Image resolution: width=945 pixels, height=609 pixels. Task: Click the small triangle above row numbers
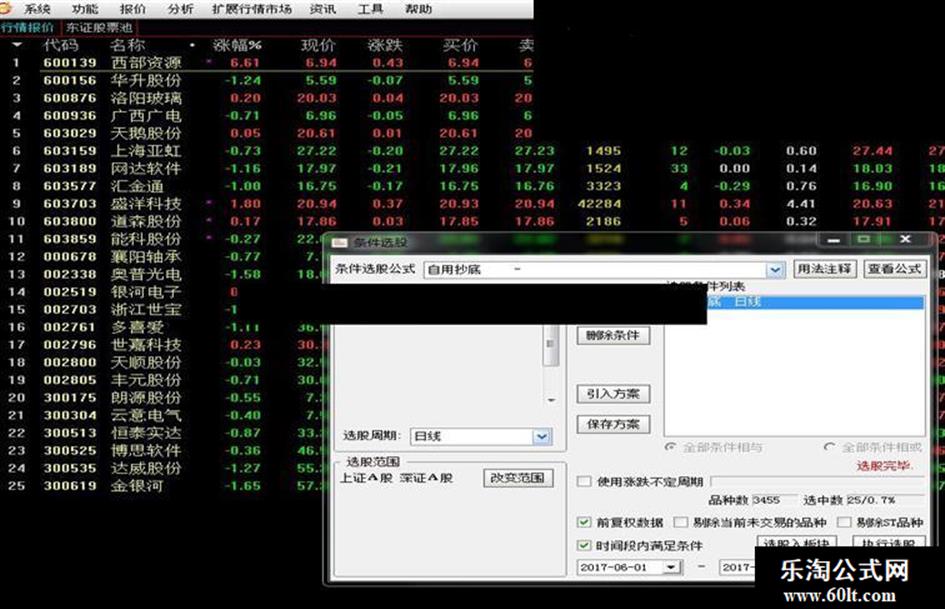(17, 45)
